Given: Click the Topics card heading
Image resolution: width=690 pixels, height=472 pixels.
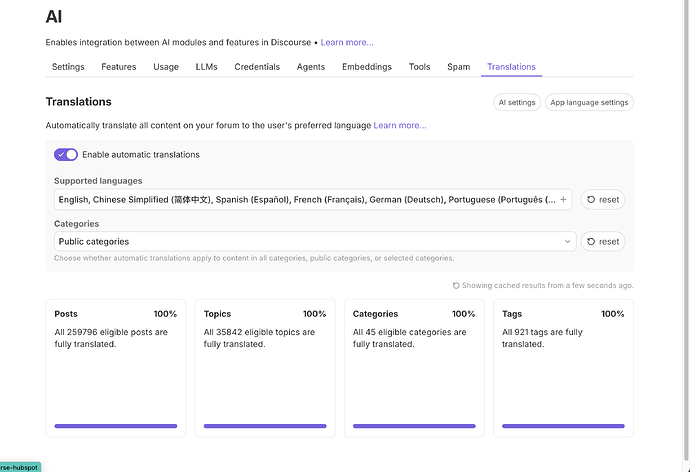Looking at the screenshot, I should point(217,314).
